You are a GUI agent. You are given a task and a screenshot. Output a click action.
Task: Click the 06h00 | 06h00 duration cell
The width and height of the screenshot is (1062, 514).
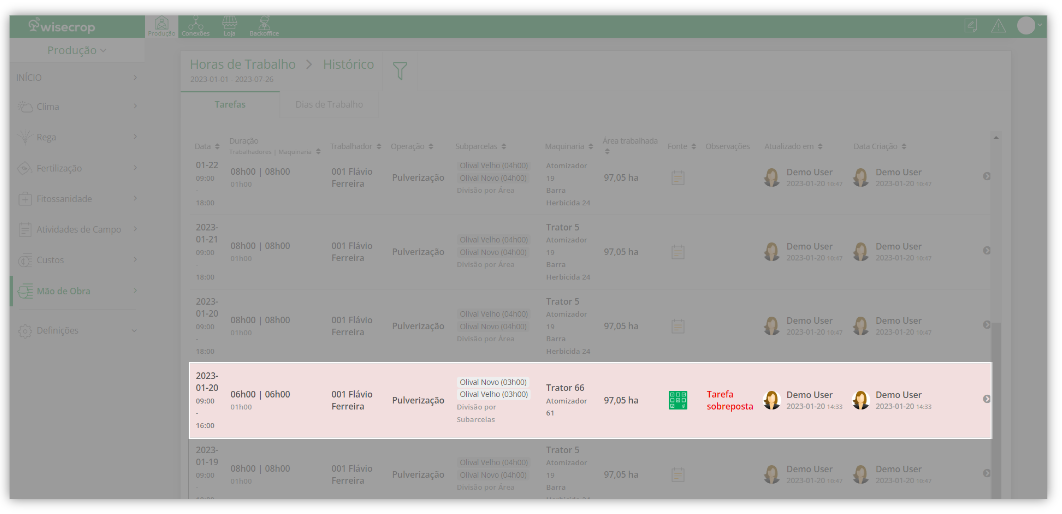(260, 394)
